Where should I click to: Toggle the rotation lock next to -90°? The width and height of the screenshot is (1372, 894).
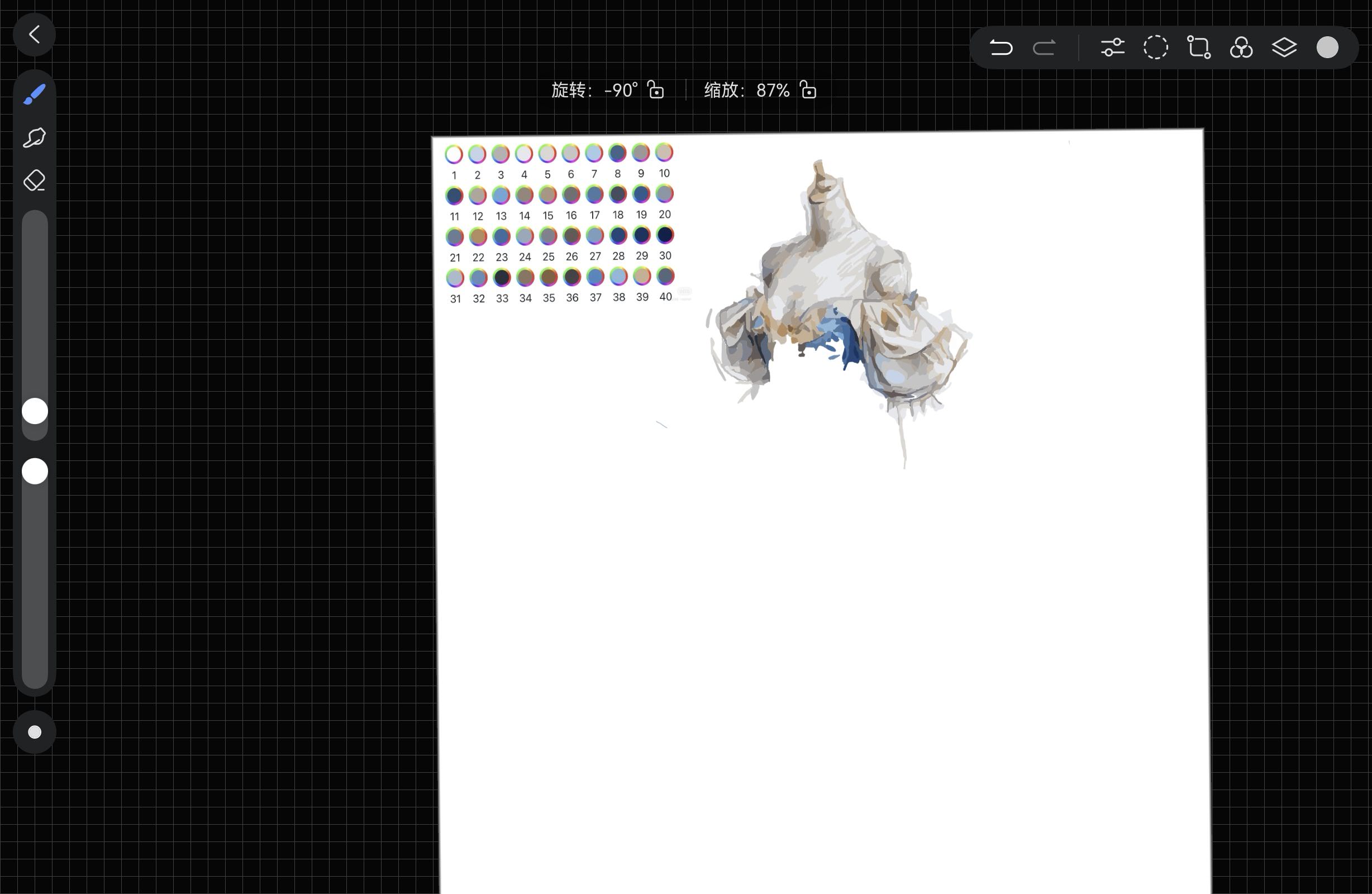tap(655, 89)
